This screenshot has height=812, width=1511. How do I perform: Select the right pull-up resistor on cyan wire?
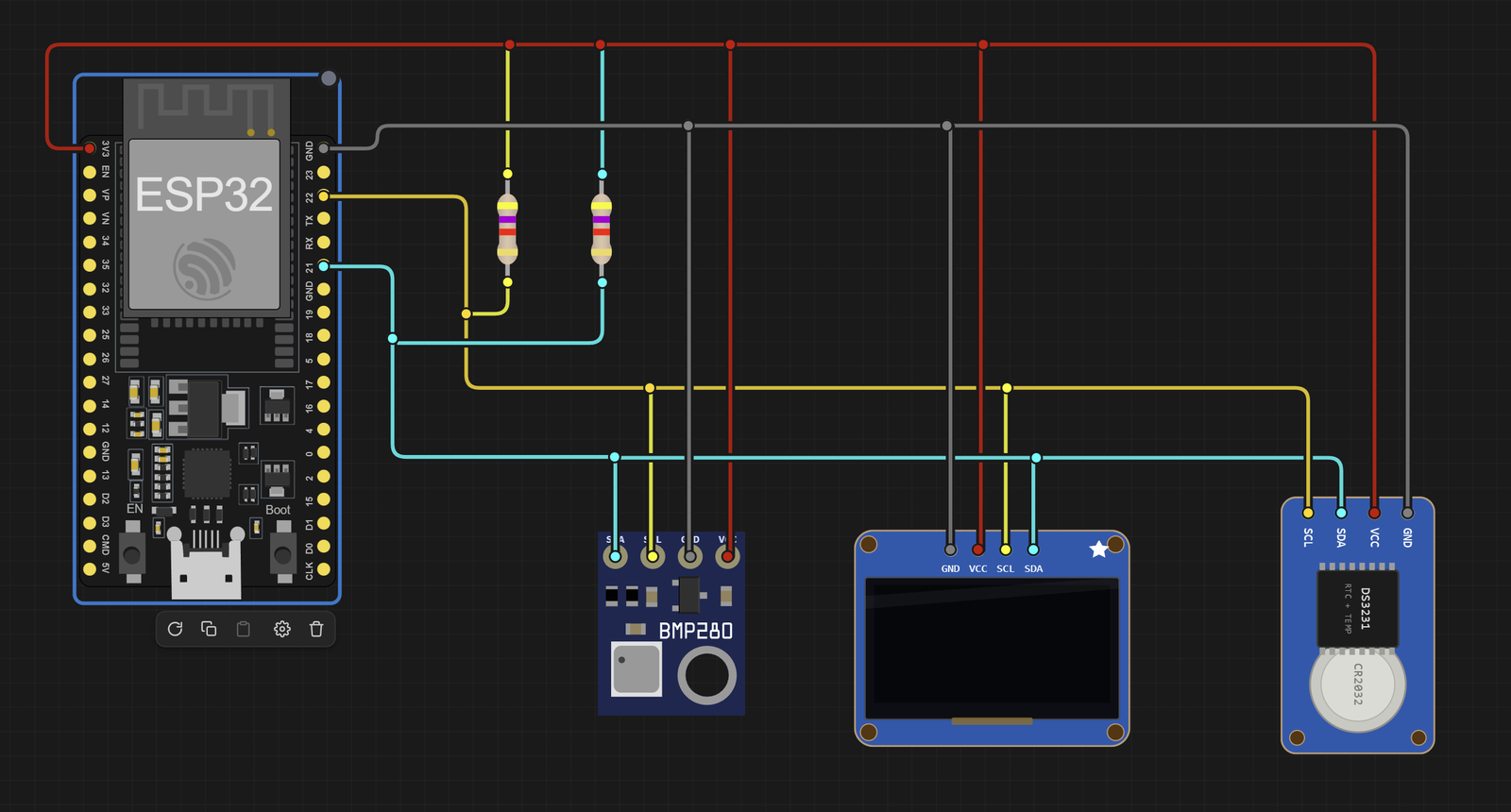tap(602, 228)
